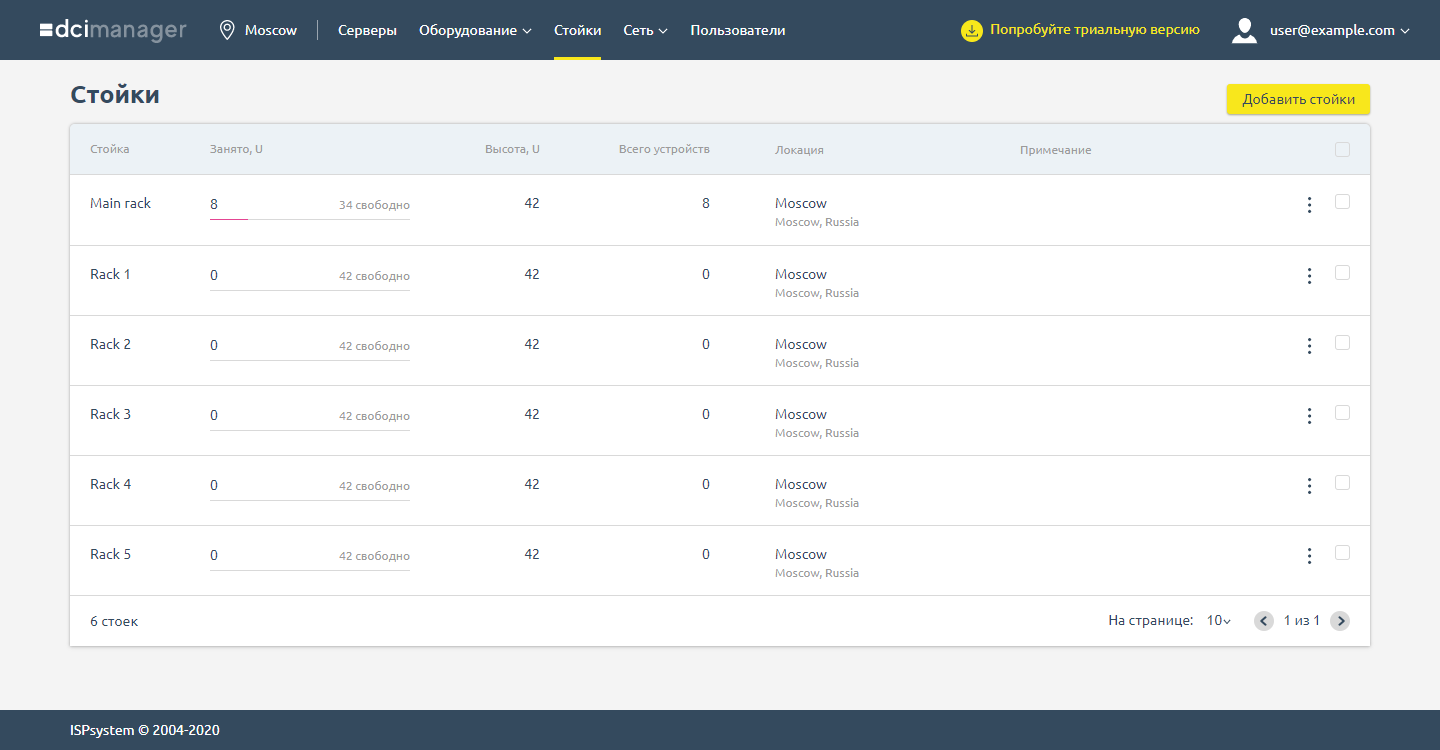Click the user avatar icon

click(1244, 30)
